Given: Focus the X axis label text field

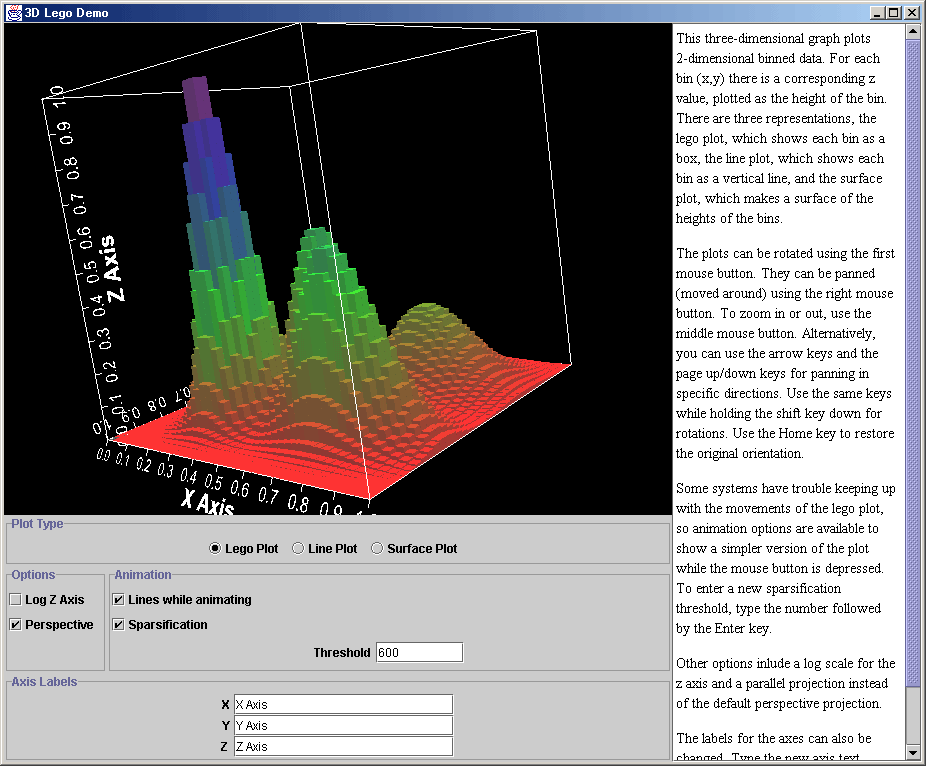Looking at the screenshot, I should pos(343,705).
